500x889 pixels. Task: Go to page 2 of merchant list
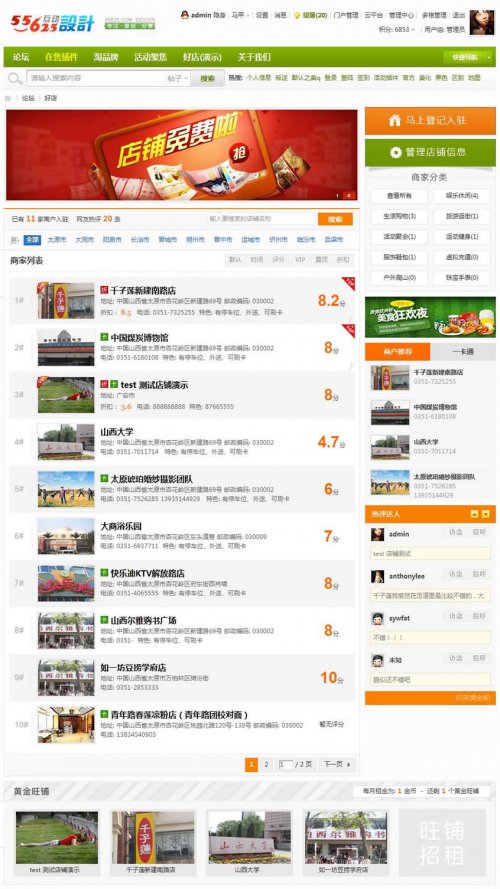pos(266,764)
